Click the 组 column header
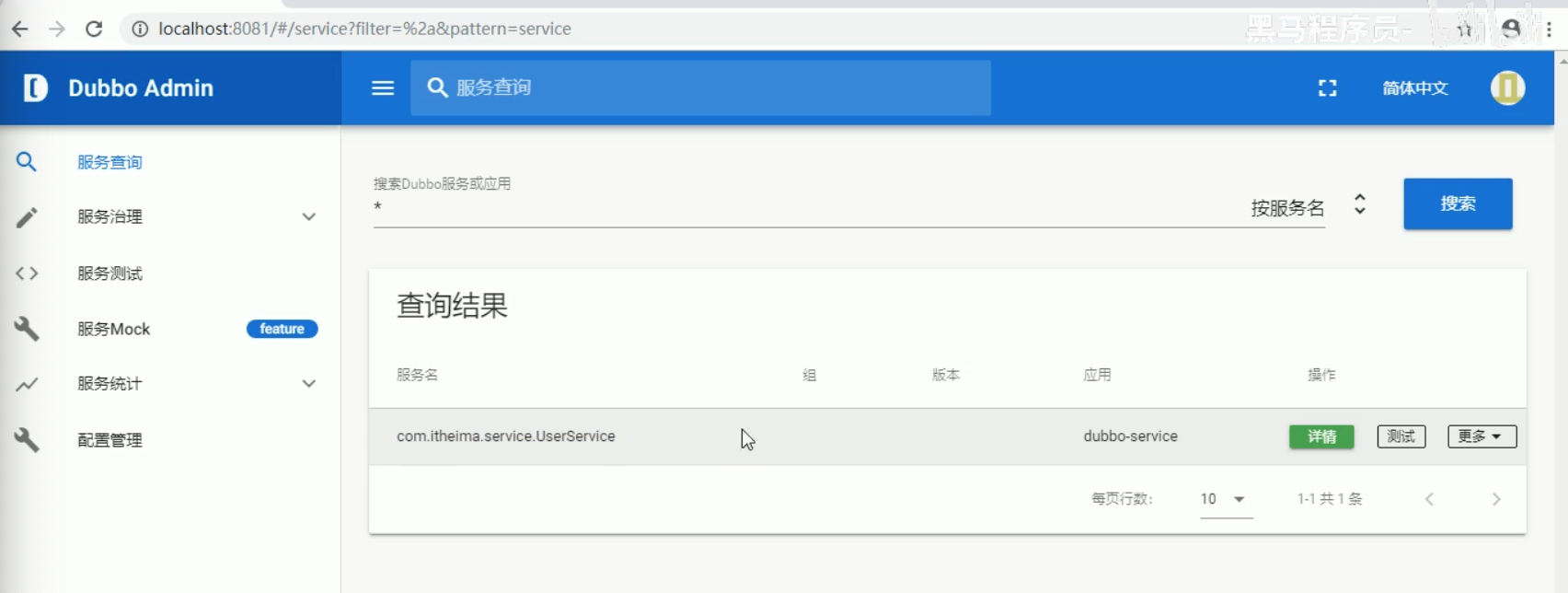The height and width of the screenshot is (593, 1568). [x=809, y=375]
